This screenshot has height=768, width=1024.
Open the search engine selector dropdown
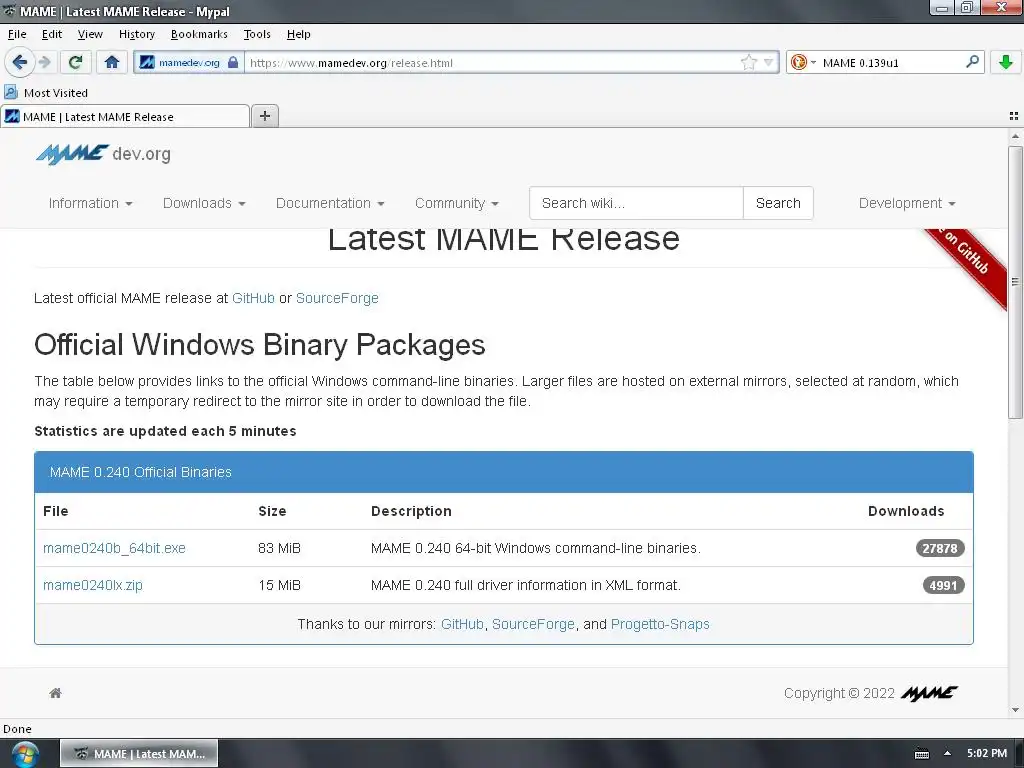pos(803,63)
